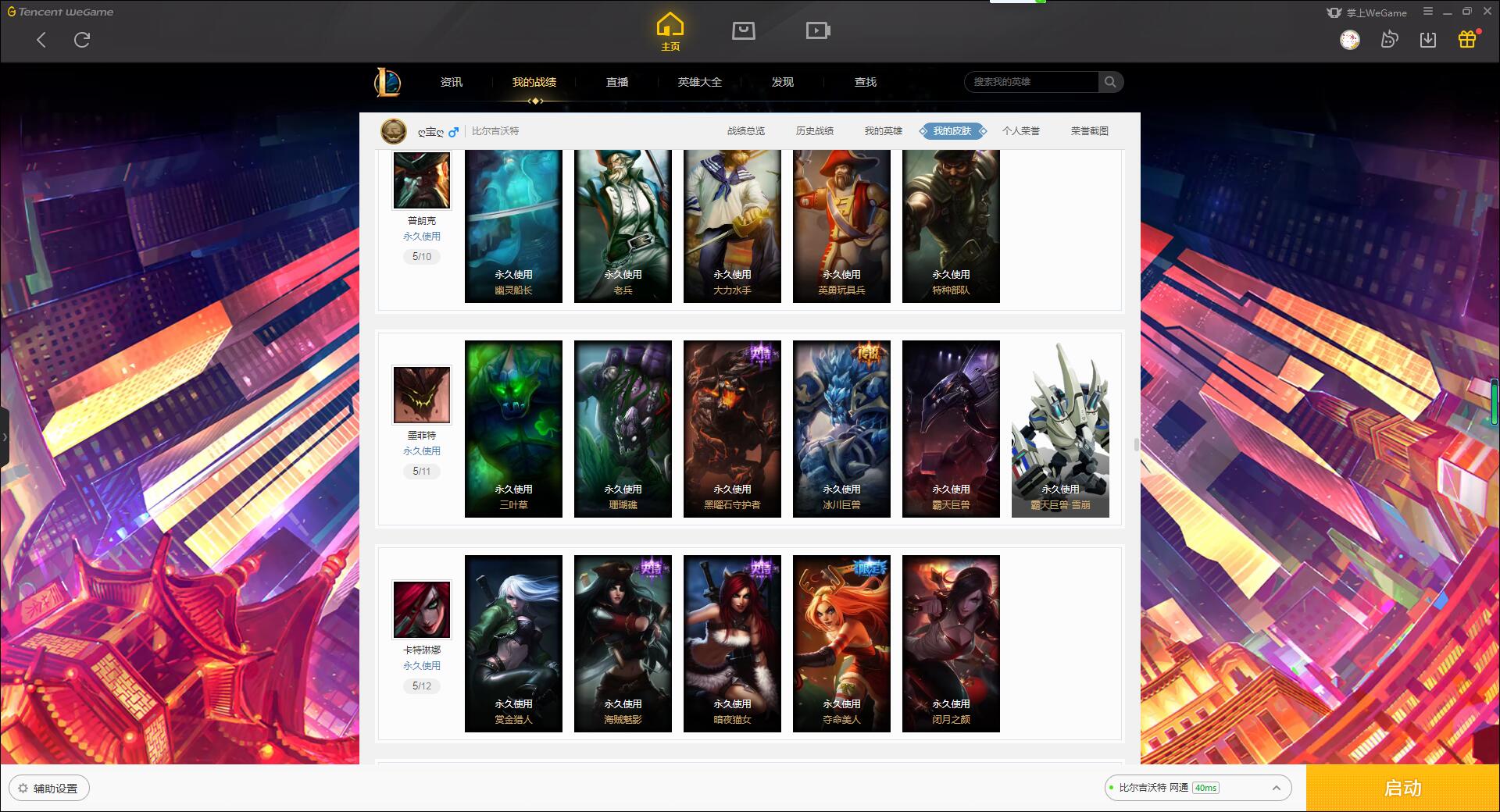Open the 冰川巨兽 skin card
The height and width of the screenshot is (812, 1500).
click(841, 429)
